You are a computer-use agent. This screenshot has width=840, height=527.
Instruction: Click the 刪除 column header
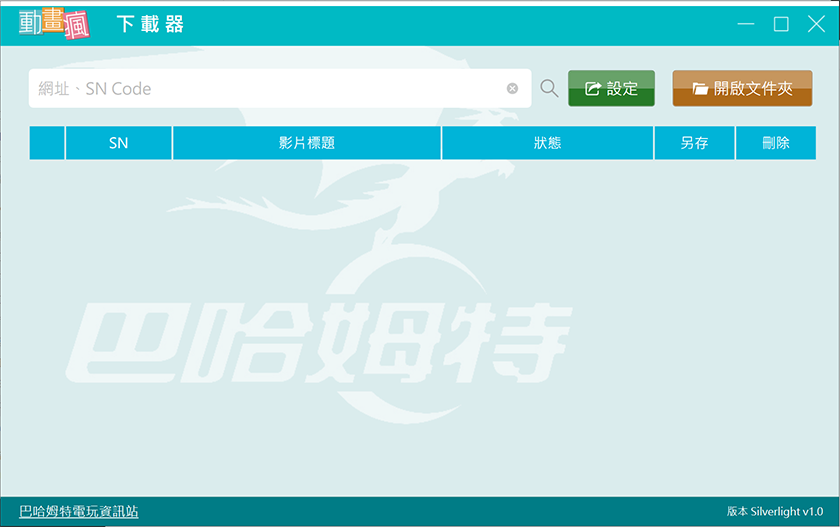tap(776, 143)
